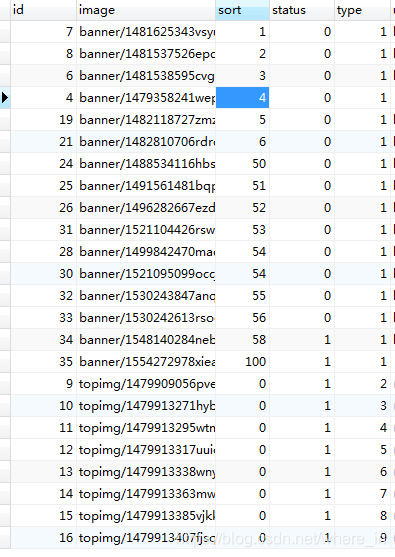The height and width of the screenshot is (557, 395).
Task: Select image cell banner/1482118727zm
Action: click(146, 119)
